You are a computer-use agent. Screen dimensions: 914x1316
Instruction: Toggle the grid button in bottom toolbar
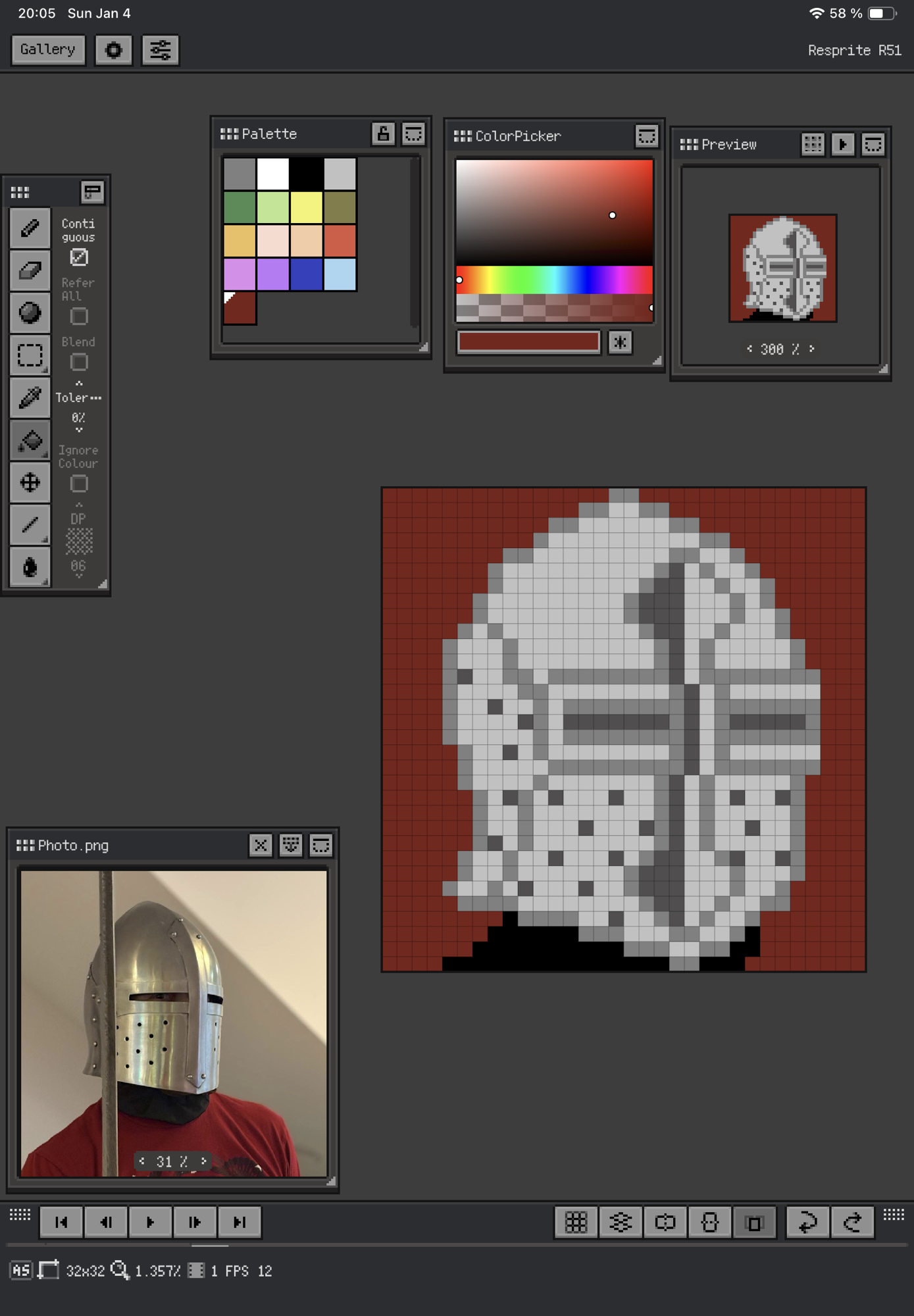pyautogui.click(x=576, y=1223)
